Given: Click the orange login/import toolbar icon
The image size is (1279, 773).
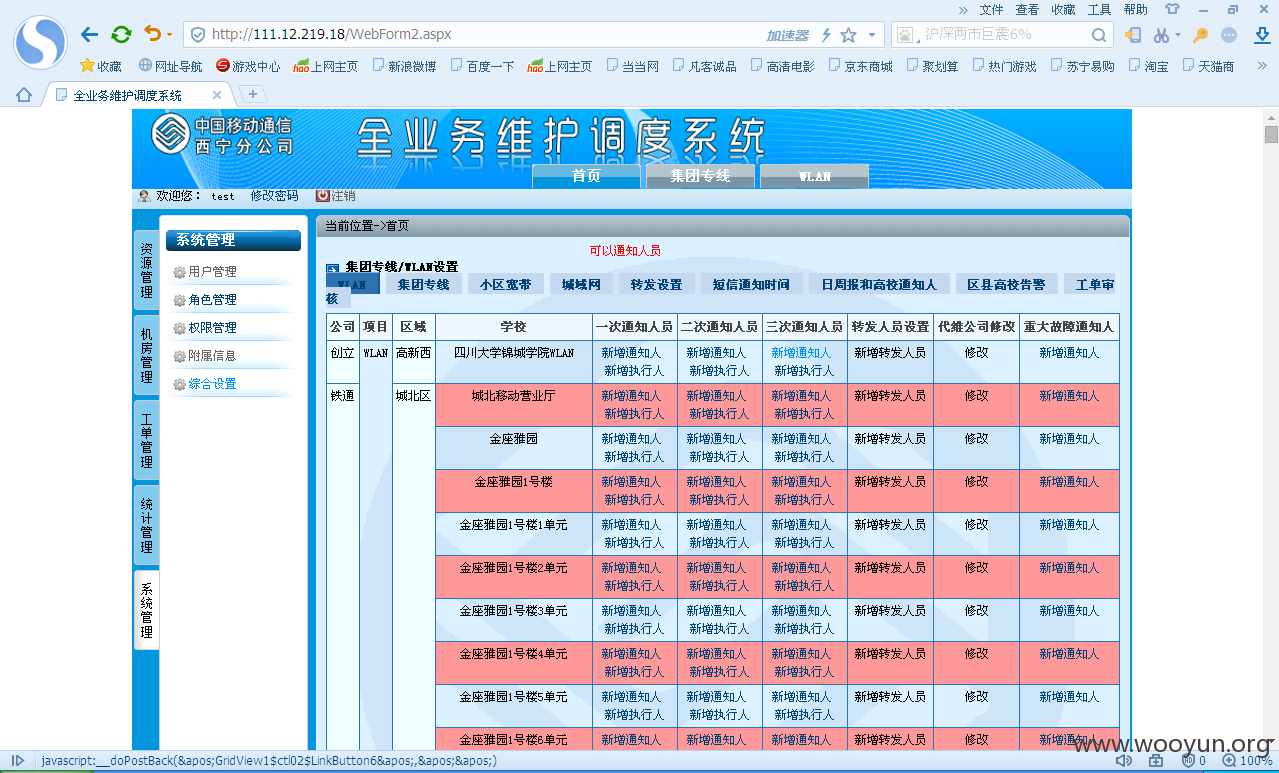Looking at the screenshot, I should click(x=1132, y=35).
